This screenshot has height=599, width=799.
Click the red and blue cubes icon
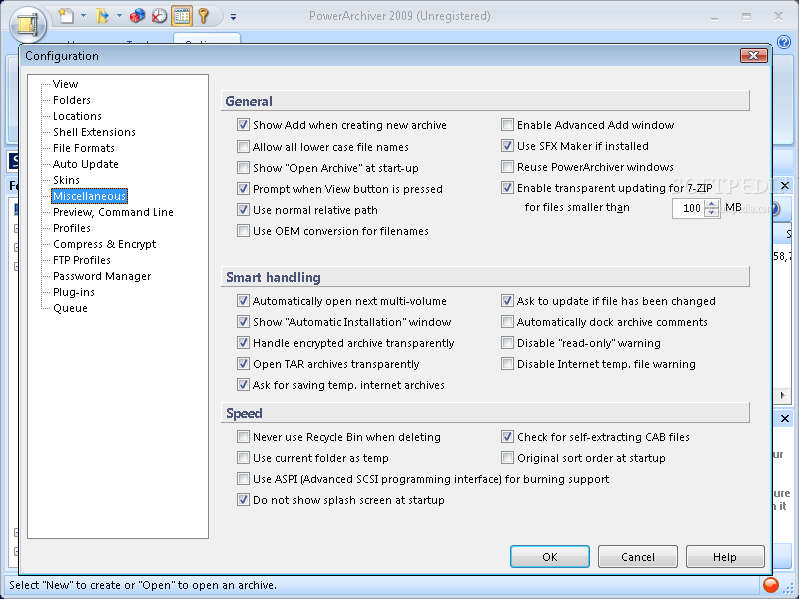[x=137, y=16]
